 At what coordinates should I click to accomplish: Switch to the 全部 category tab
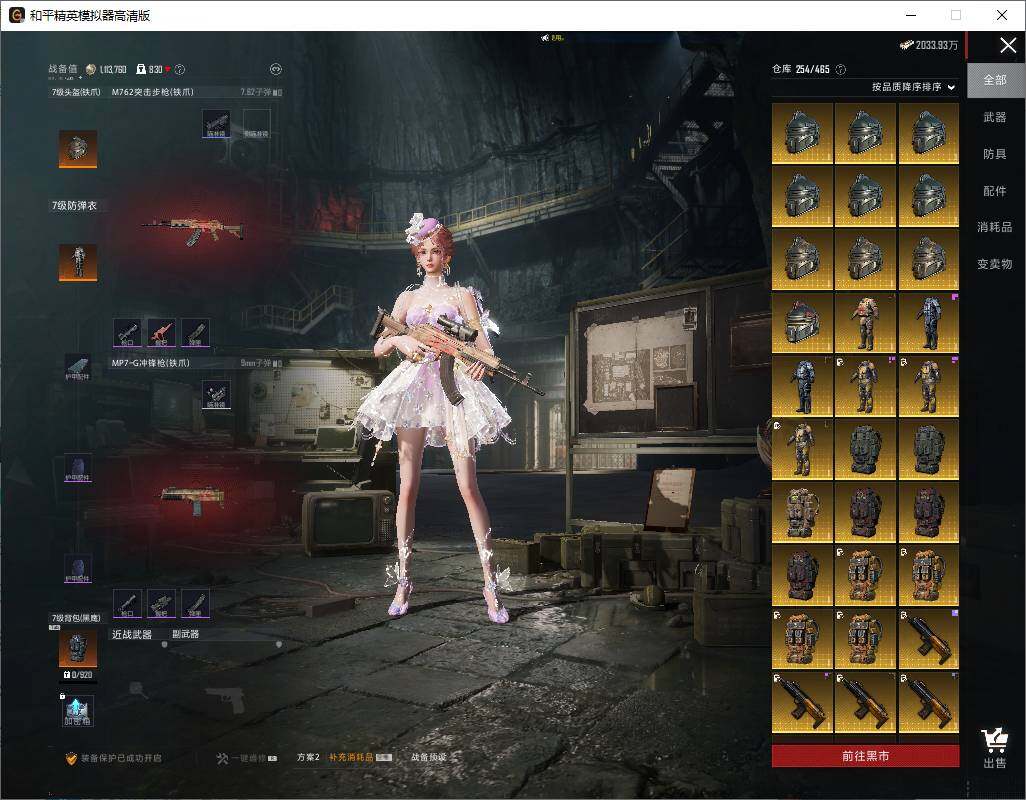[996, 80]
